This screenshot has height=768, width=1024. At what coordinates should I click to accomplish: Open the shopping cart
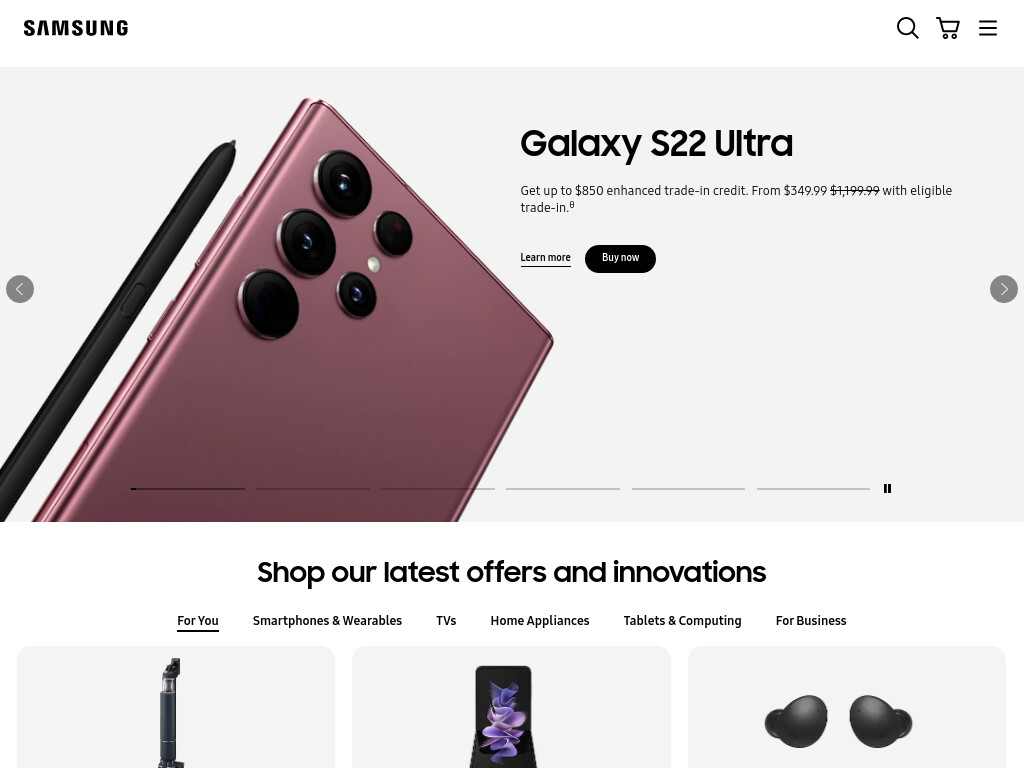[x=948, y=28]
